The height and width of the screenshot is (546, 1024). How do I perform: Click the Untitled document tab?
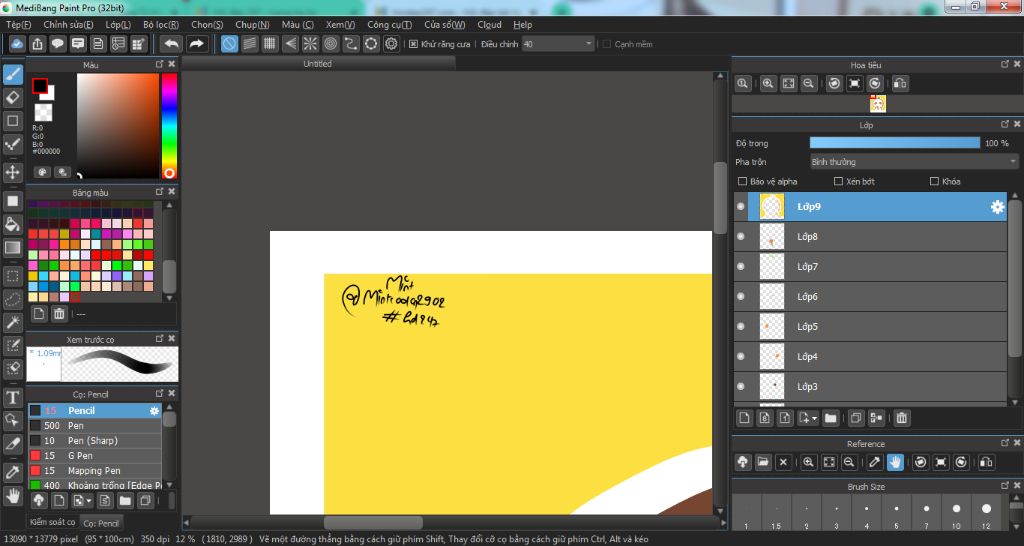point(317,64)
